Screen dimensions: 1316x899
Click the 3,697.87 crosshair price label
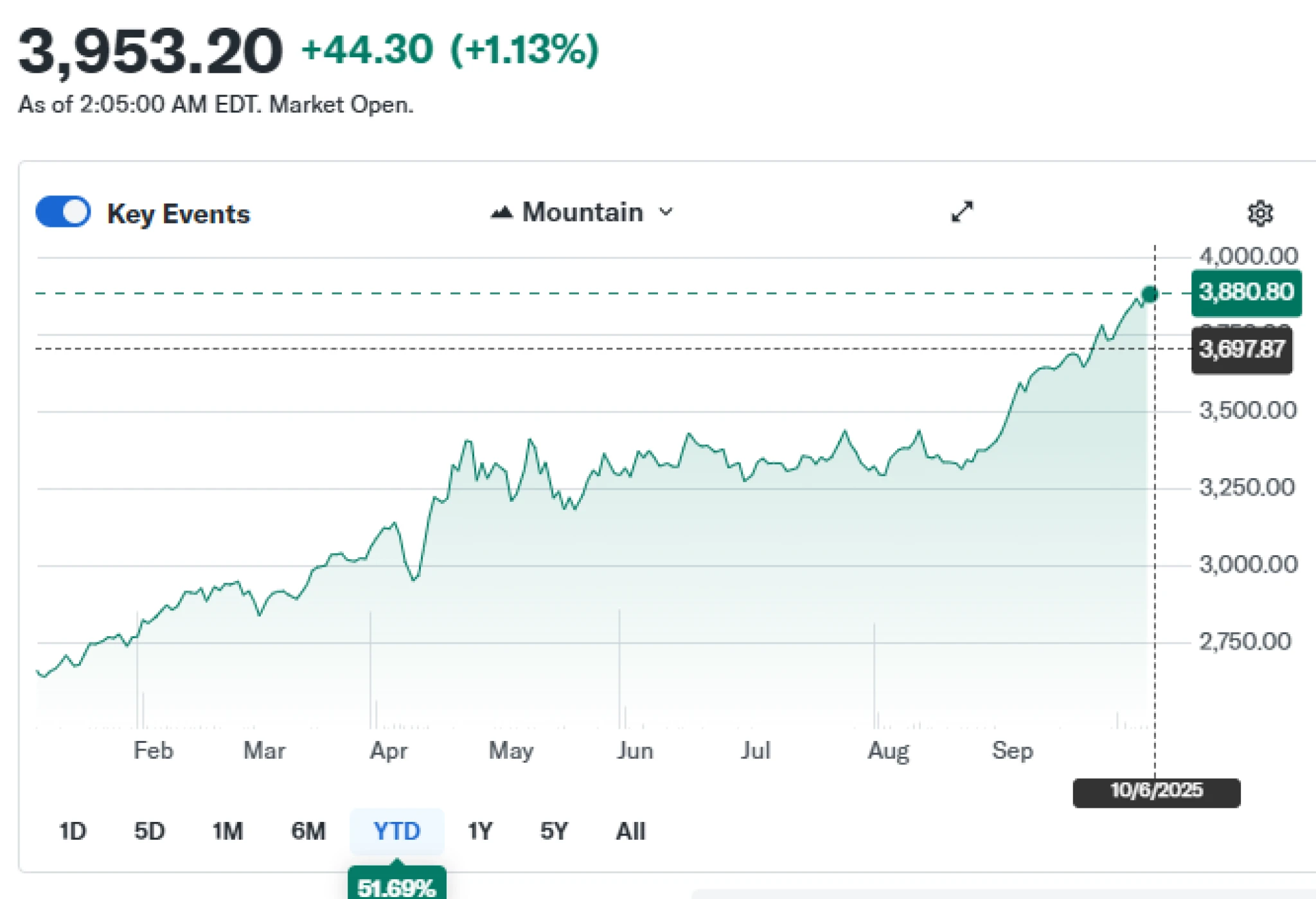tap(1241, 350)
